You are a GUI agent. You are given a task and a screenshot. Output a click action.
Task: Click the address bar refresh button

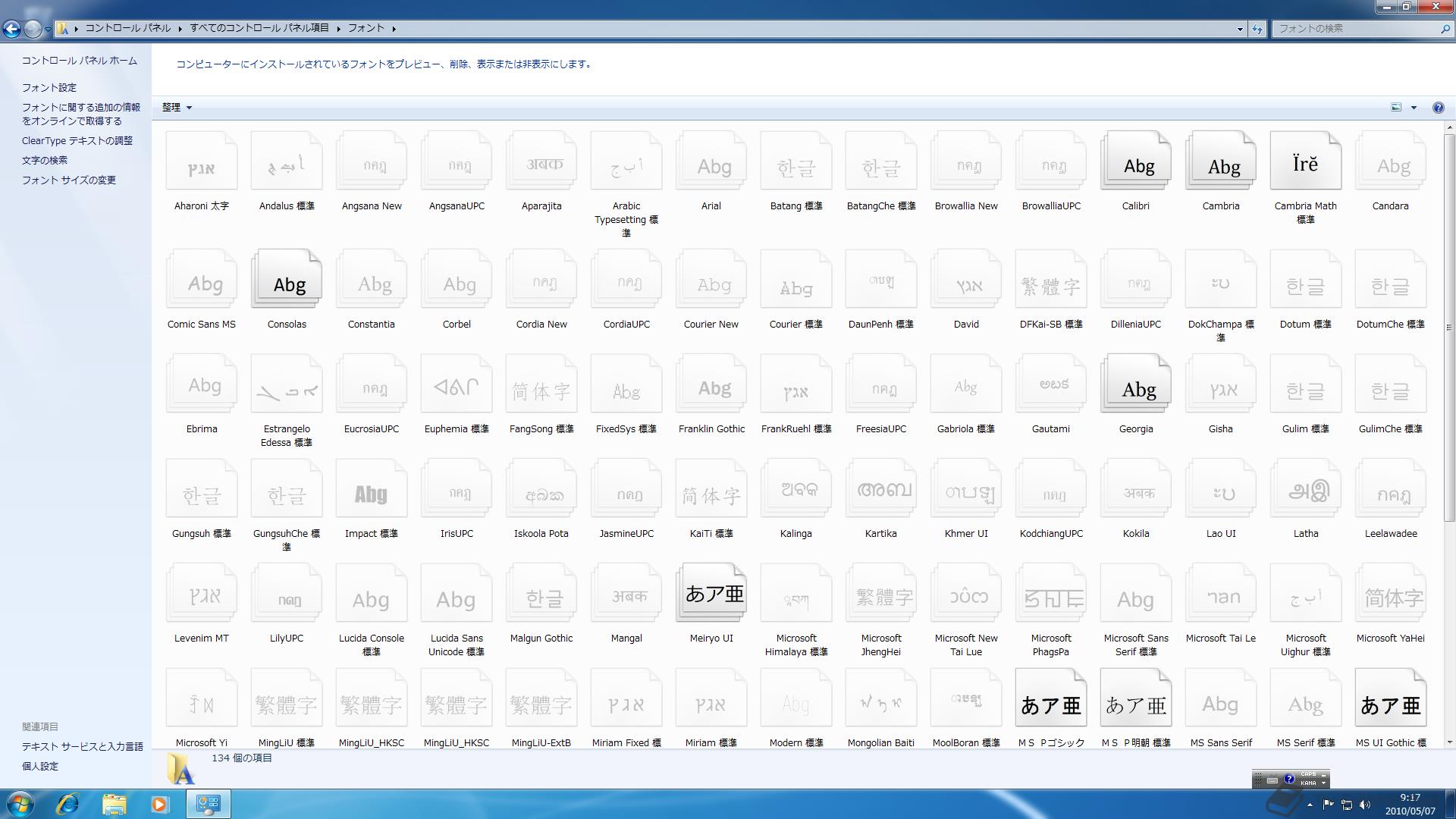click(x=1257, y=29)
